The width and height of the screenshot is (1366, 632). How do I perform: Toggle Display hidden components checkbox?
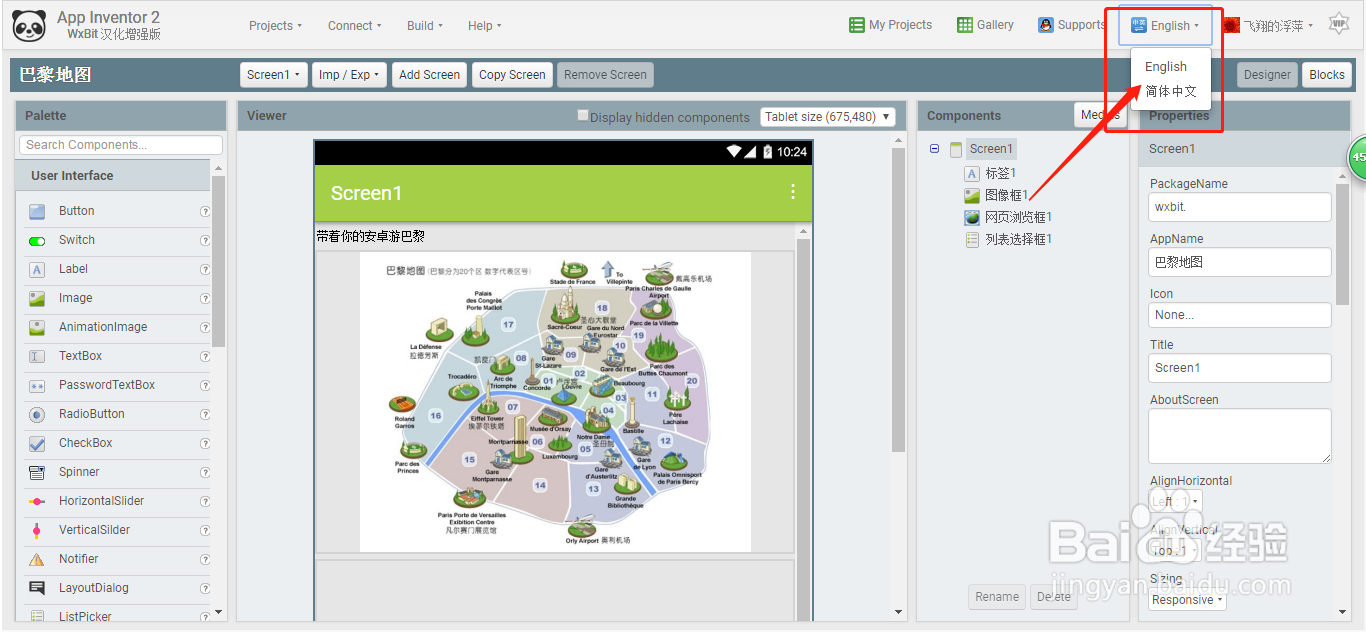click(583, 116)
